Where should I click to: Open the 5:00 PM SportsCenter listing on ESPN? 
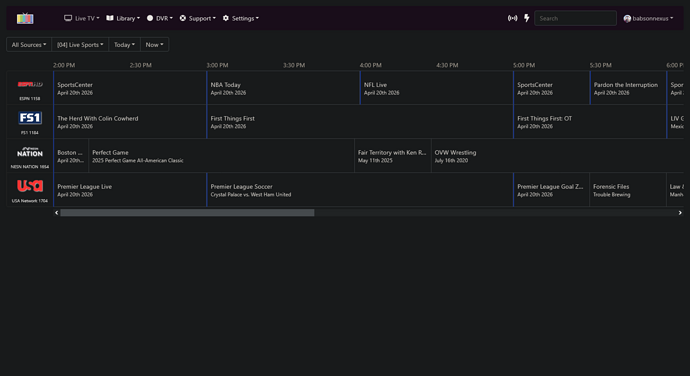pyautogui.click(x=551, y=88)
